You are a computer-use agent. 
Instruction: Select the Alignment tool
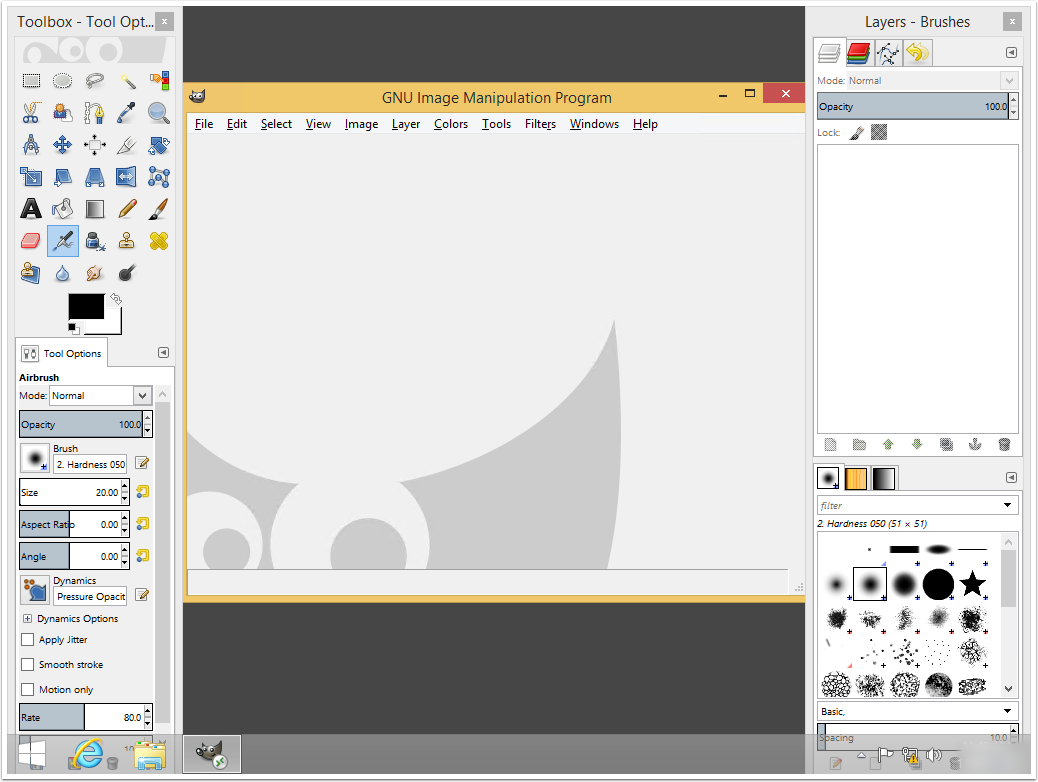[95, 144]
